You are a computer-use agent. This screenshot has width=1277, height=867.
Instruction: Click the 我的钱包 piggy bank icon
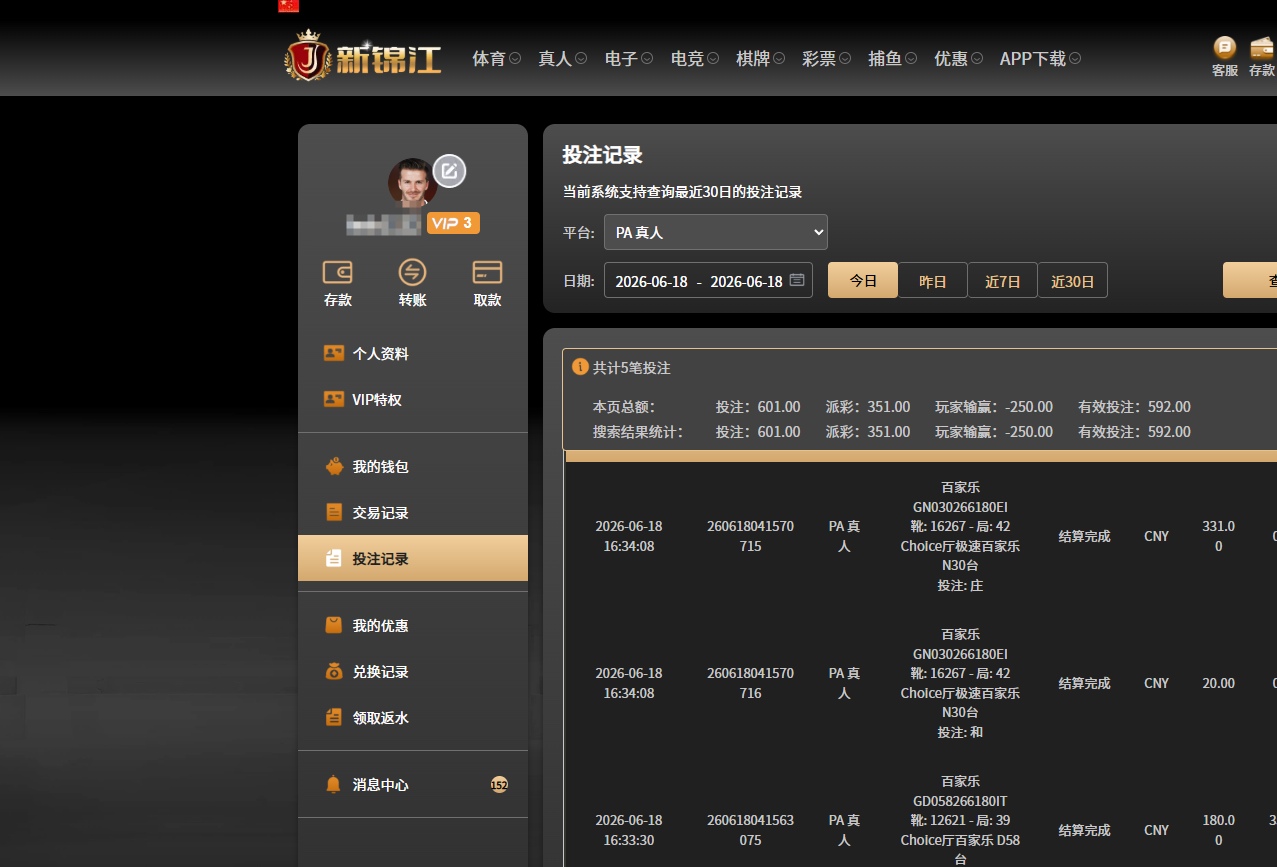coord(334,466)
